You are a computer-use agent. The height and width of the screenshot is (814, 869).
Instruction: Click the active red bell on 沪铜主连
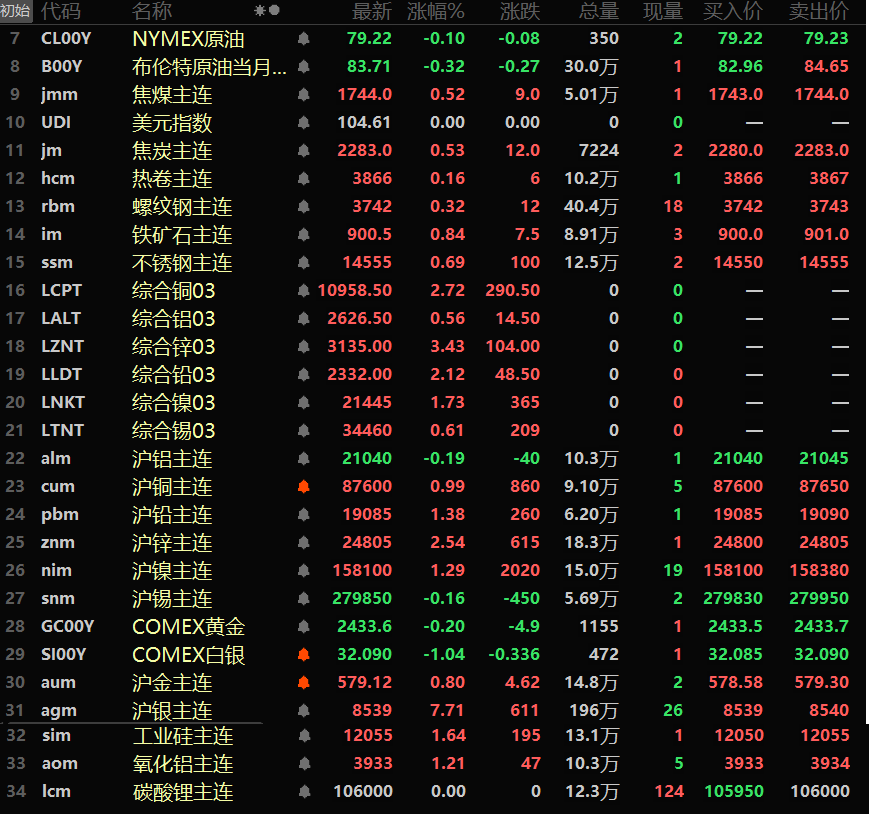(303, 487)
